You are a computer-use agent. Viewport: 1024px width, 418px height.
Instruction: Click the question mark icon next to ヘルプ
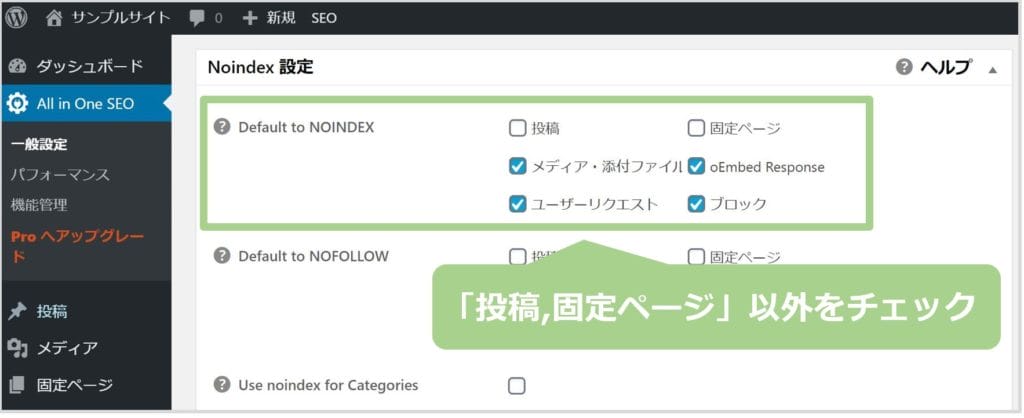[x=904, y=67]
